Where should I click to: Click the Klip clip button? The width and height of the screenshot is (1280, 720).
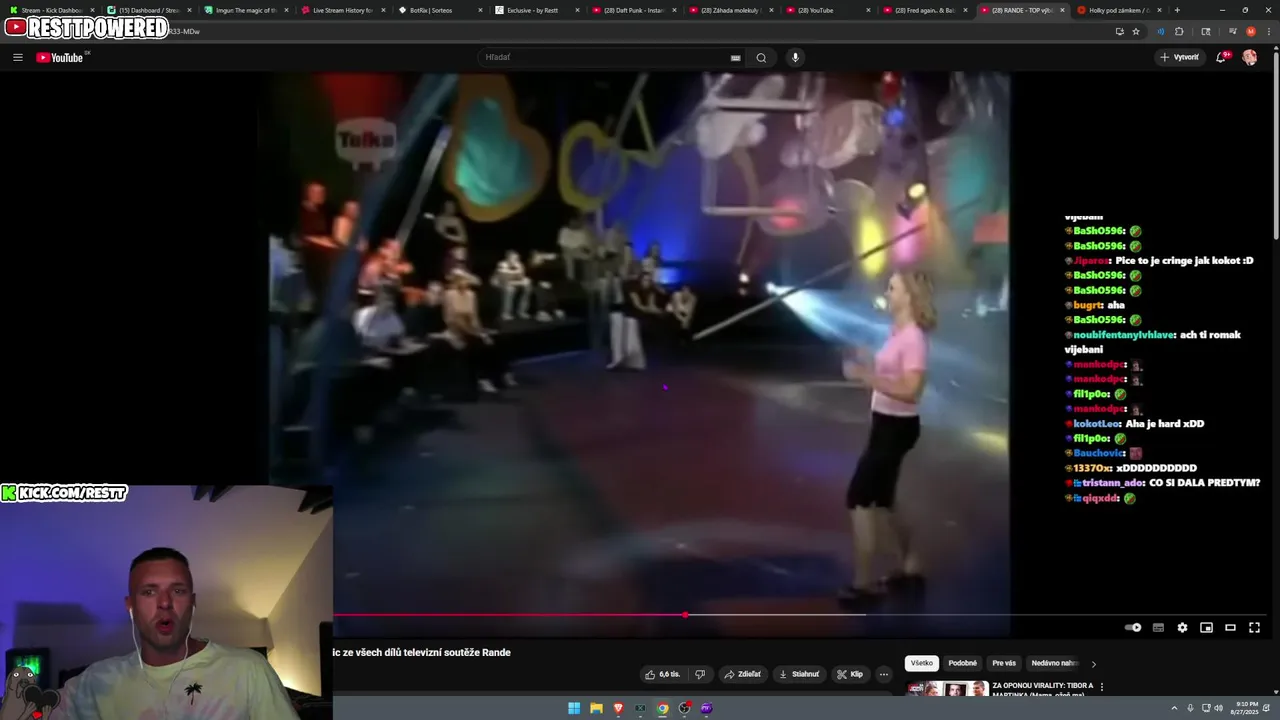pyautogui.click(x=850, y=674)
